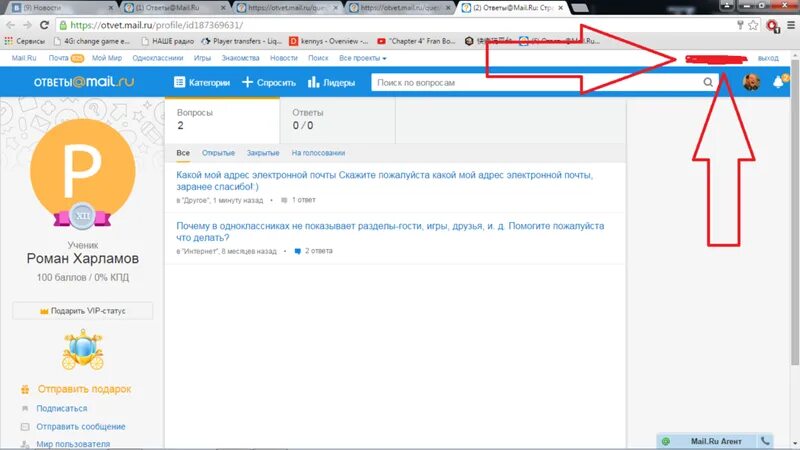Go forward with the browser forward arrow

[x=27, y=25]
